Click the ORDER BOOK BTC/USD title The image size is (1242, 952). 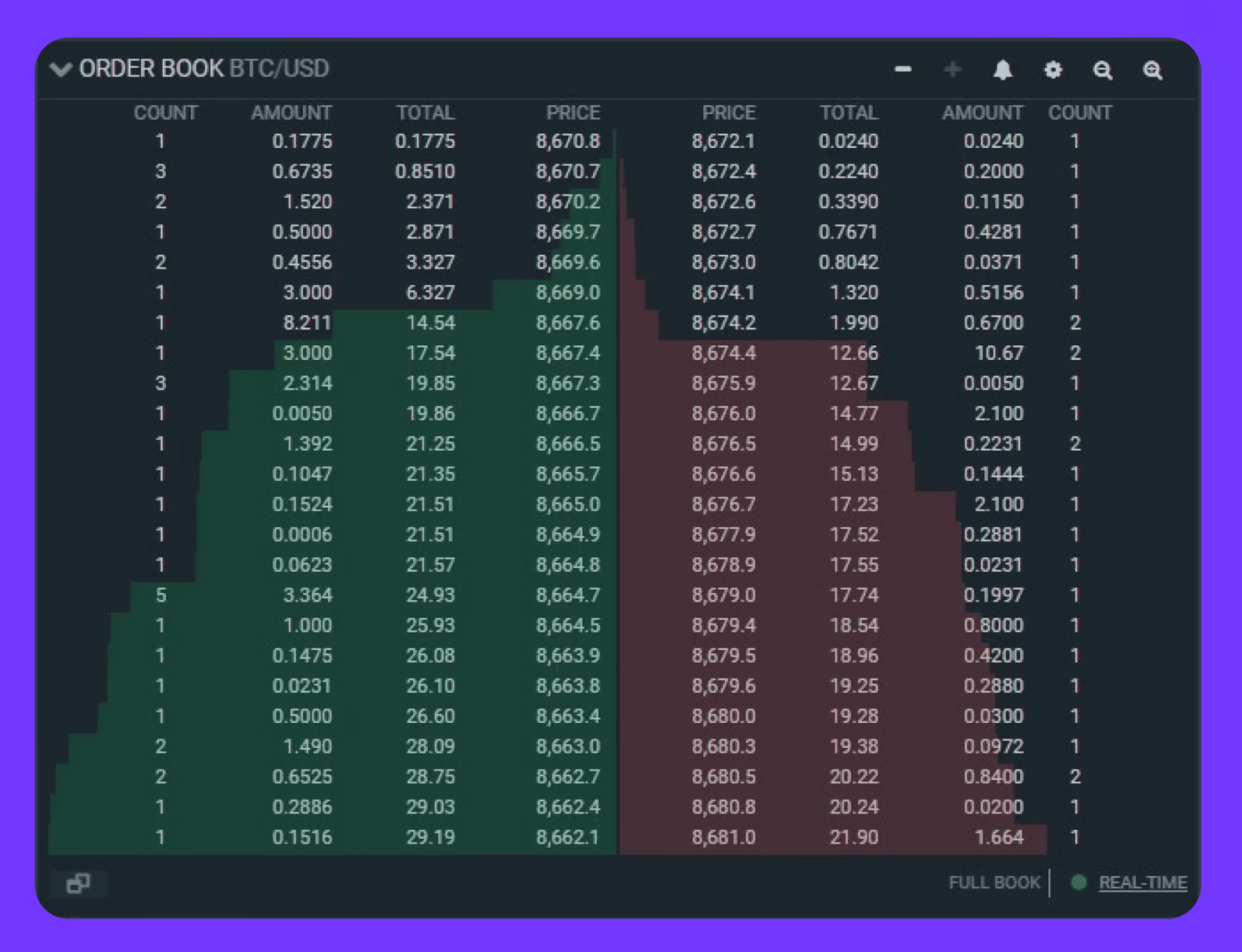(203, 69)
